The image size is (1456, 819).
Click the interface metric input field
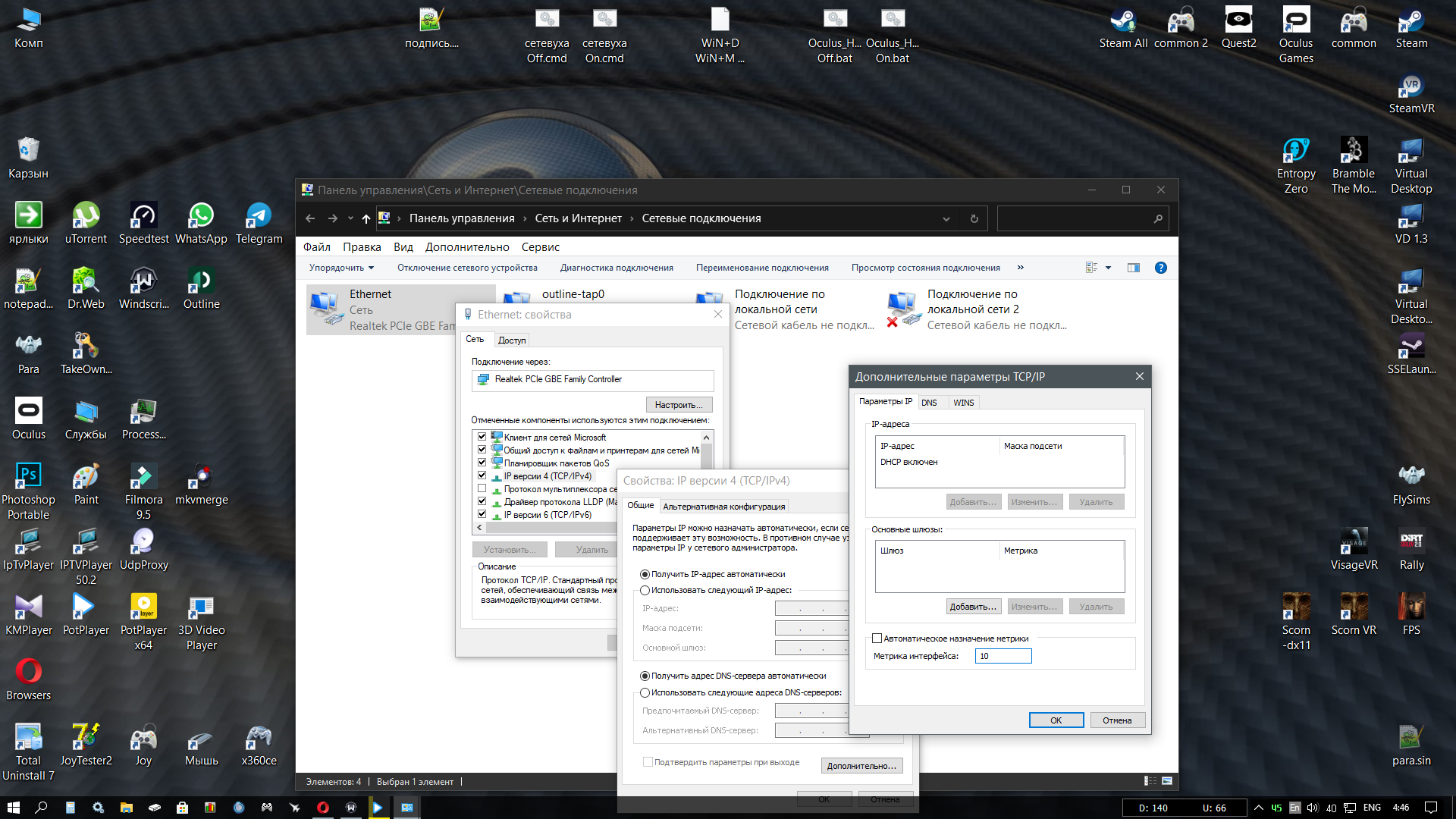pyautogui.click(x=1003, y=656)
